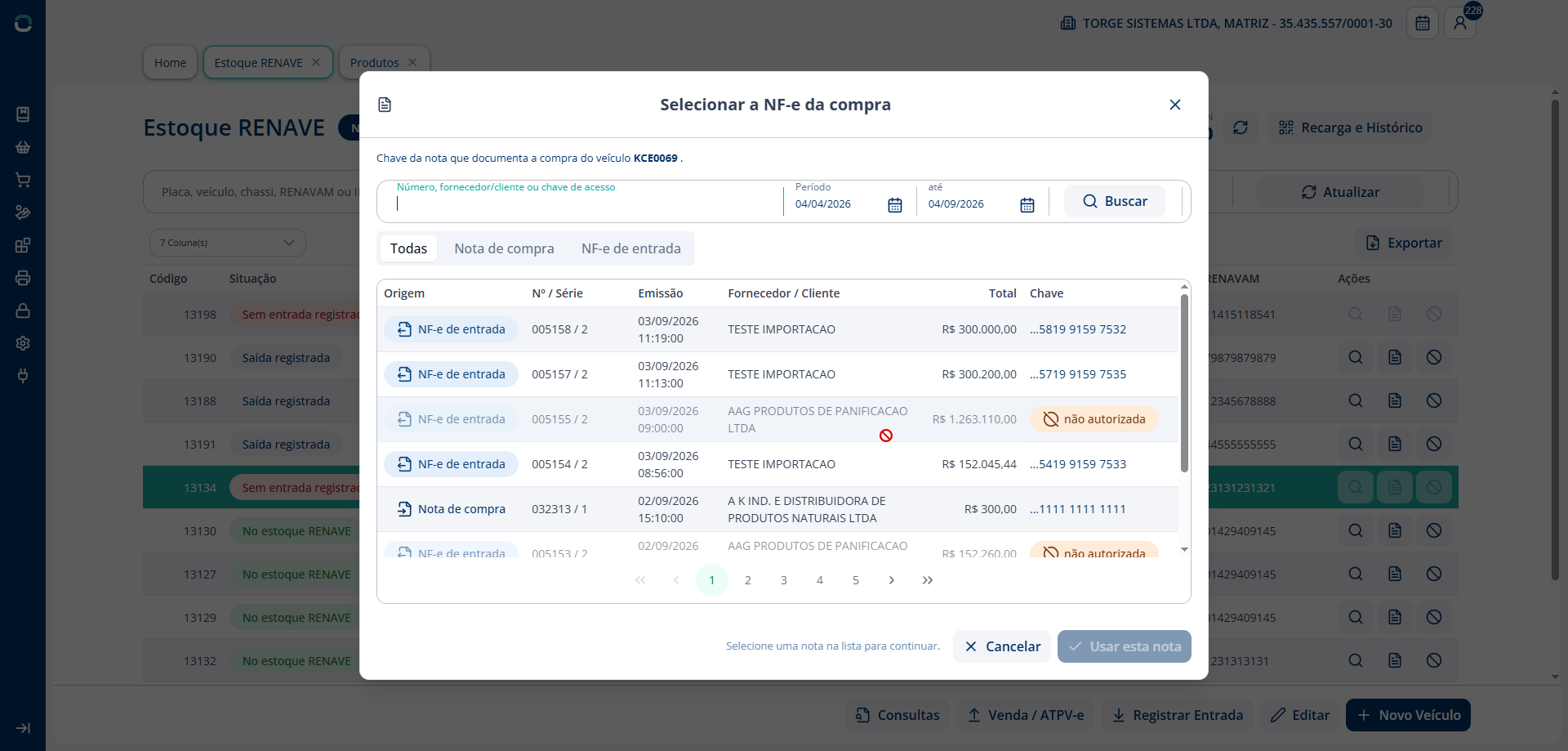Viewport: 1568px width, 751px height.
Task: Click the refresh icon beside Recarga e Histórico
Action: coord(1241,127)
